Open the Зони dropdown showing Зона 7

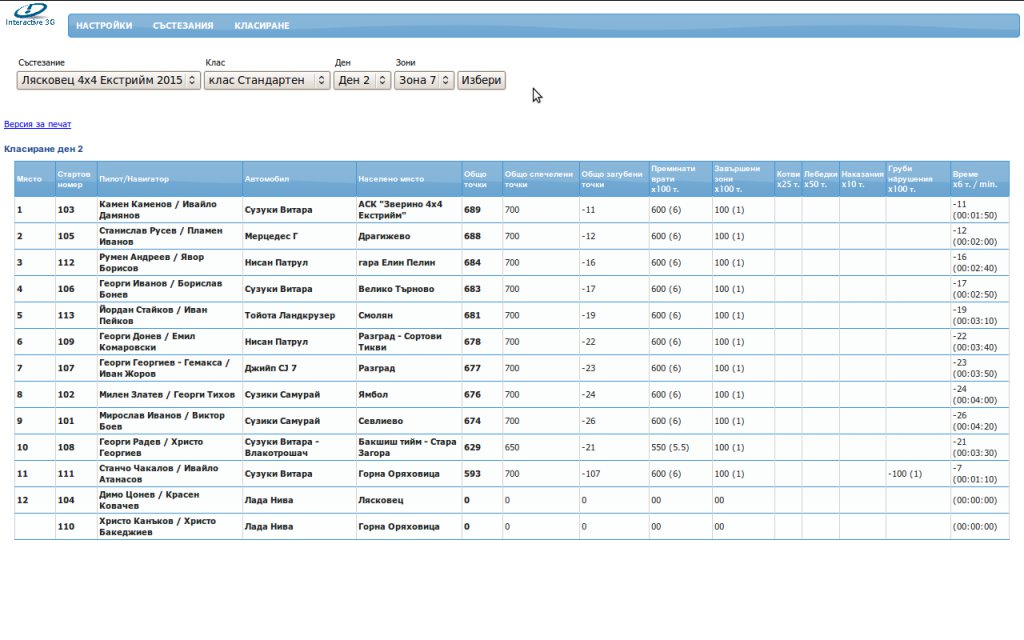424,80
